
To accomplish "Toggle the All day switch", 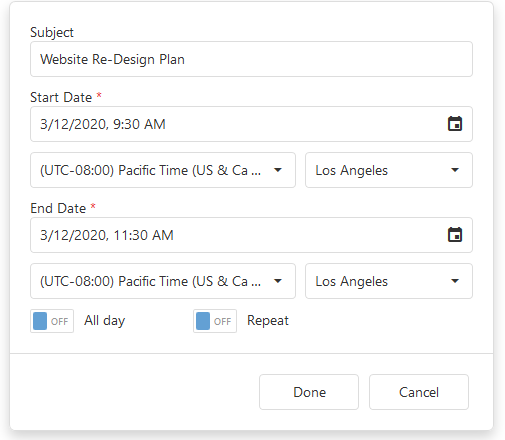I will 52,321.
